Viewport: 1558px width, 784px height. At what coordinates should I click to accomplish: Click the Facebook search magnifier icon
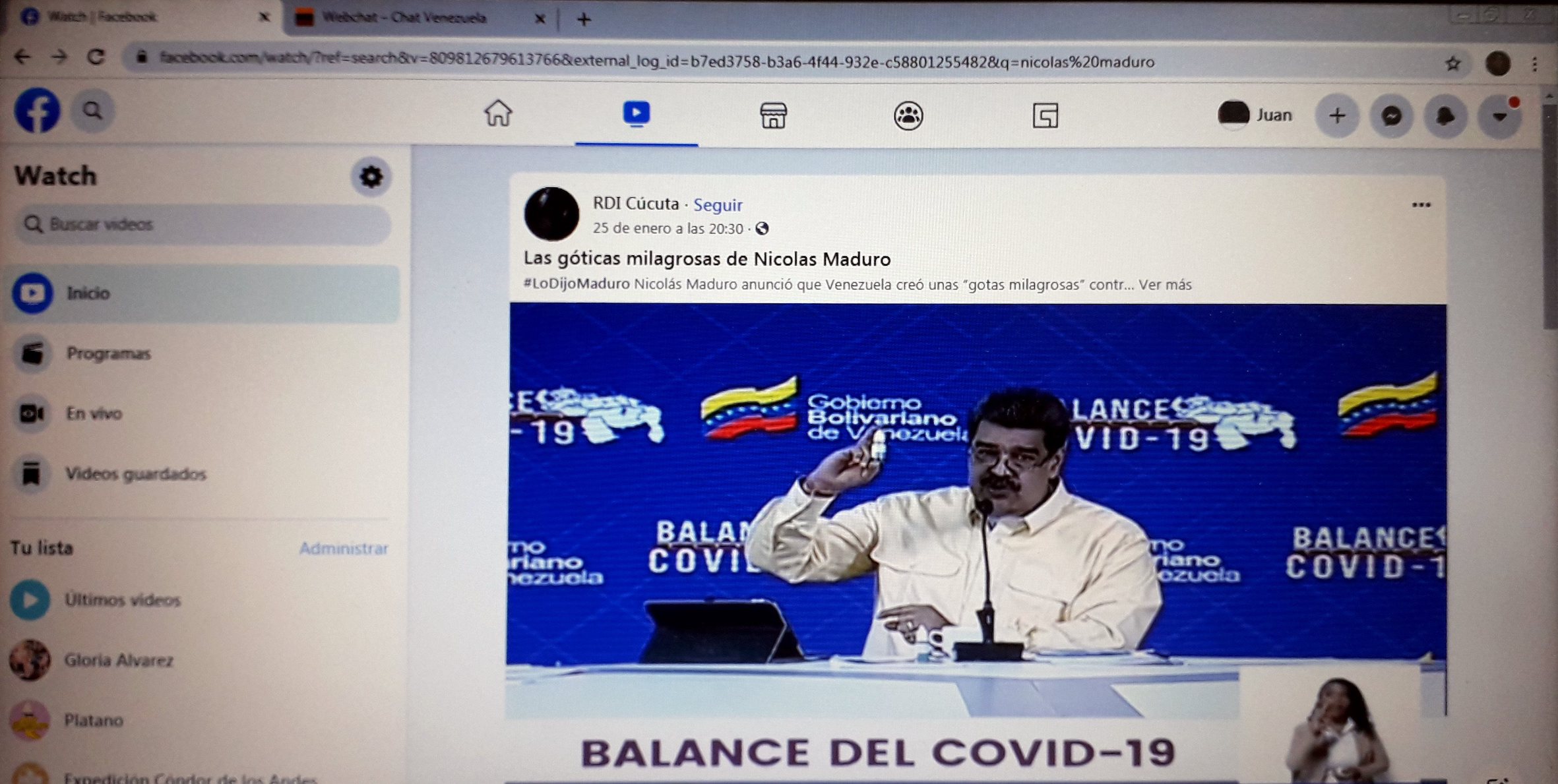tap(93, 111)
